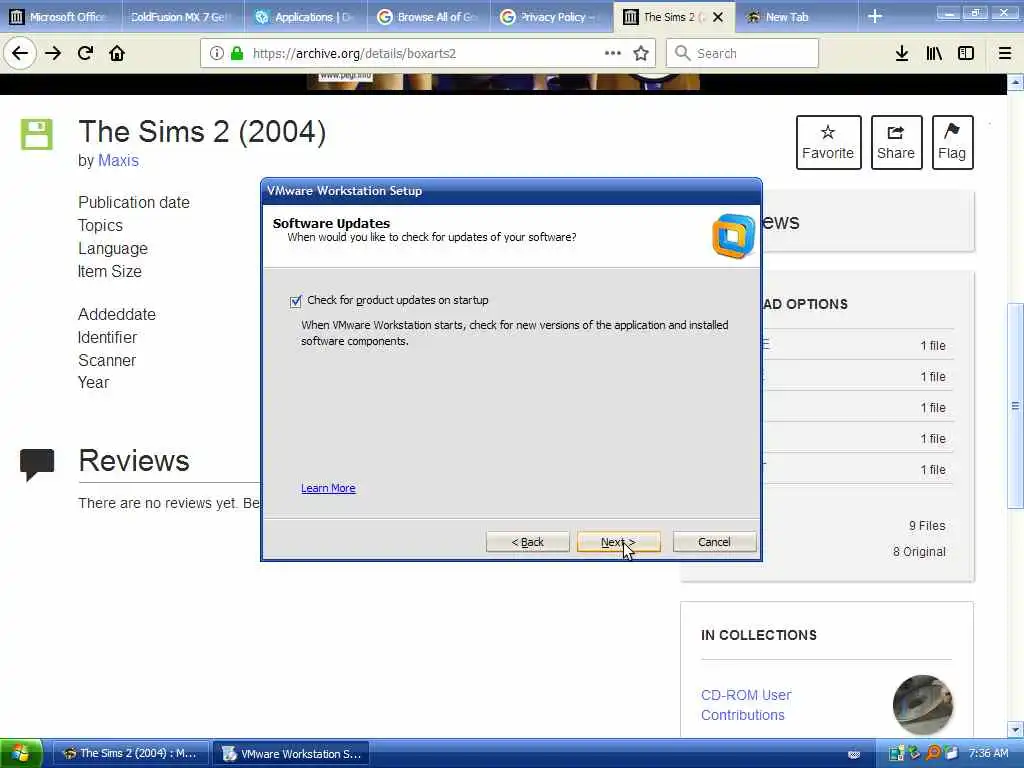The width and height of the screenshot is (1024, 768).
Task: Click the orange search tray icon
Action: click(x=933, y=753)
